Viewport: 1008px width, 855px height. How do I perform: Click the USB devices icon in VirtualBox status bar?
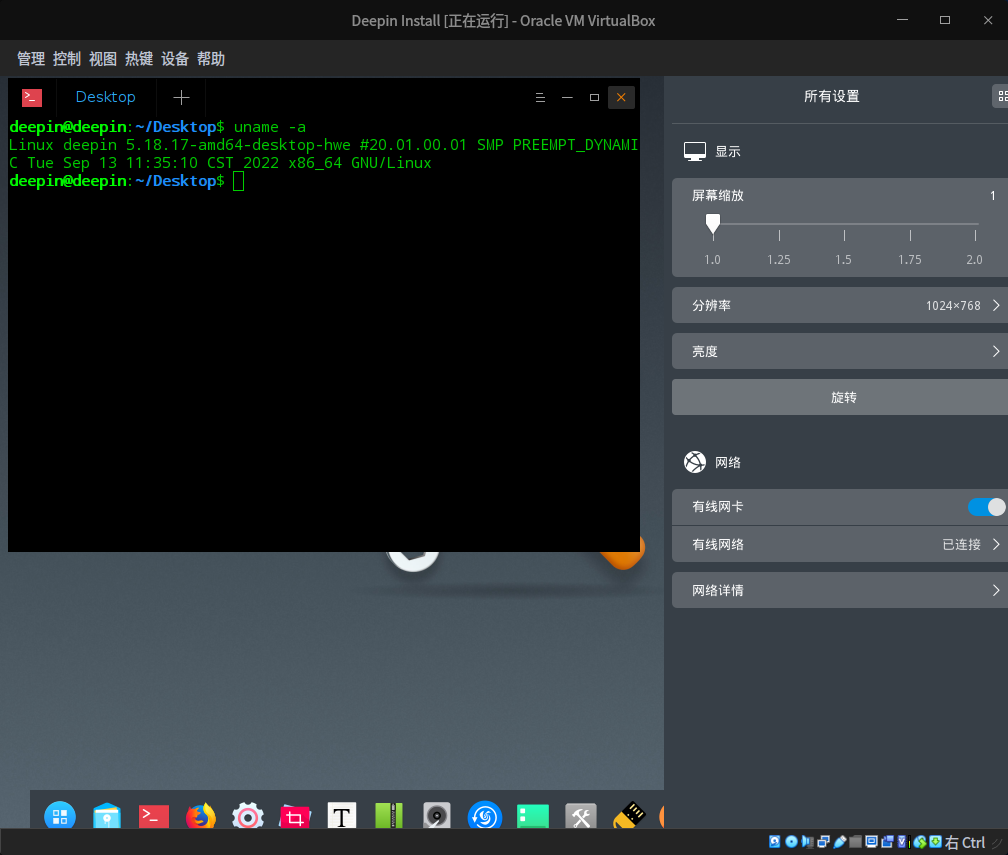[839, 841]
